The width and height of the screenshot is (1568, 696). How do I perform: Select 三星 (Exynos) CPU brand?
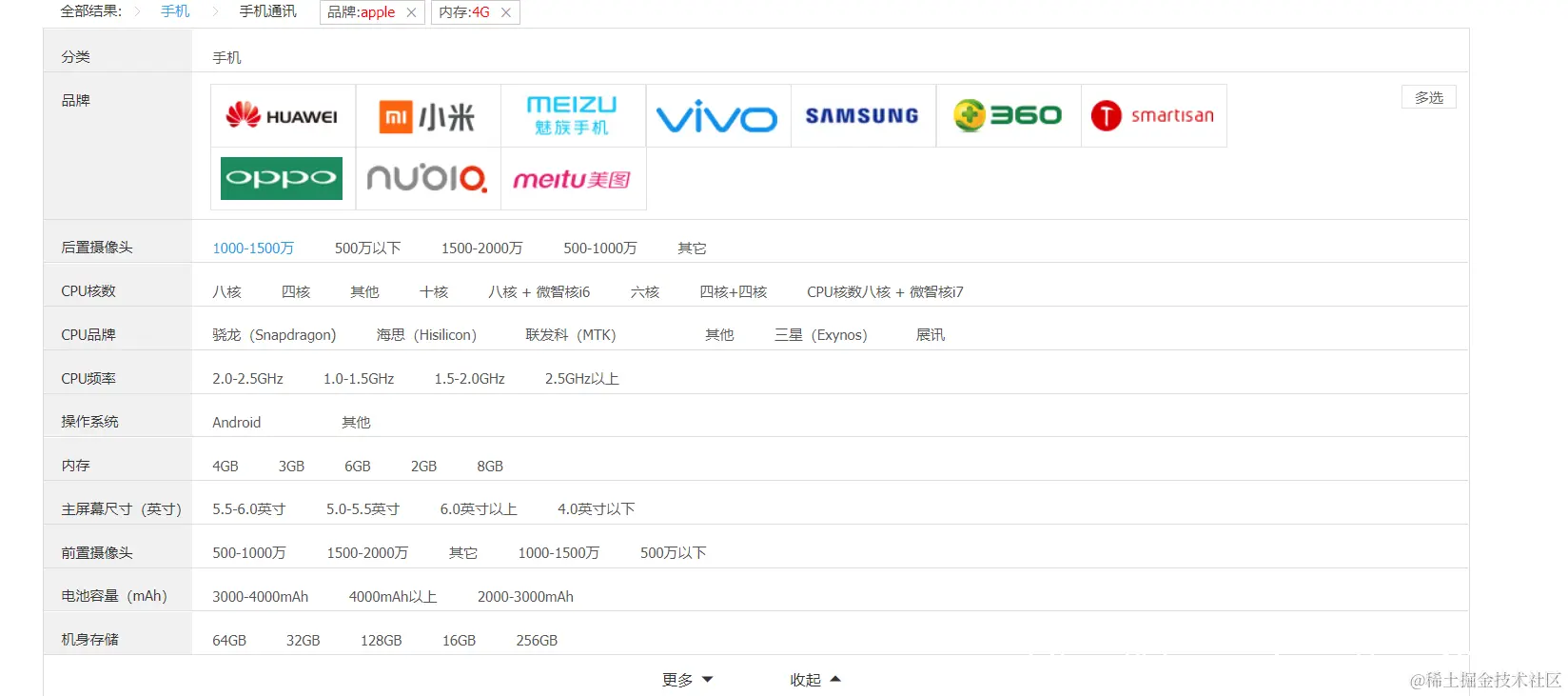pos(821,335)
